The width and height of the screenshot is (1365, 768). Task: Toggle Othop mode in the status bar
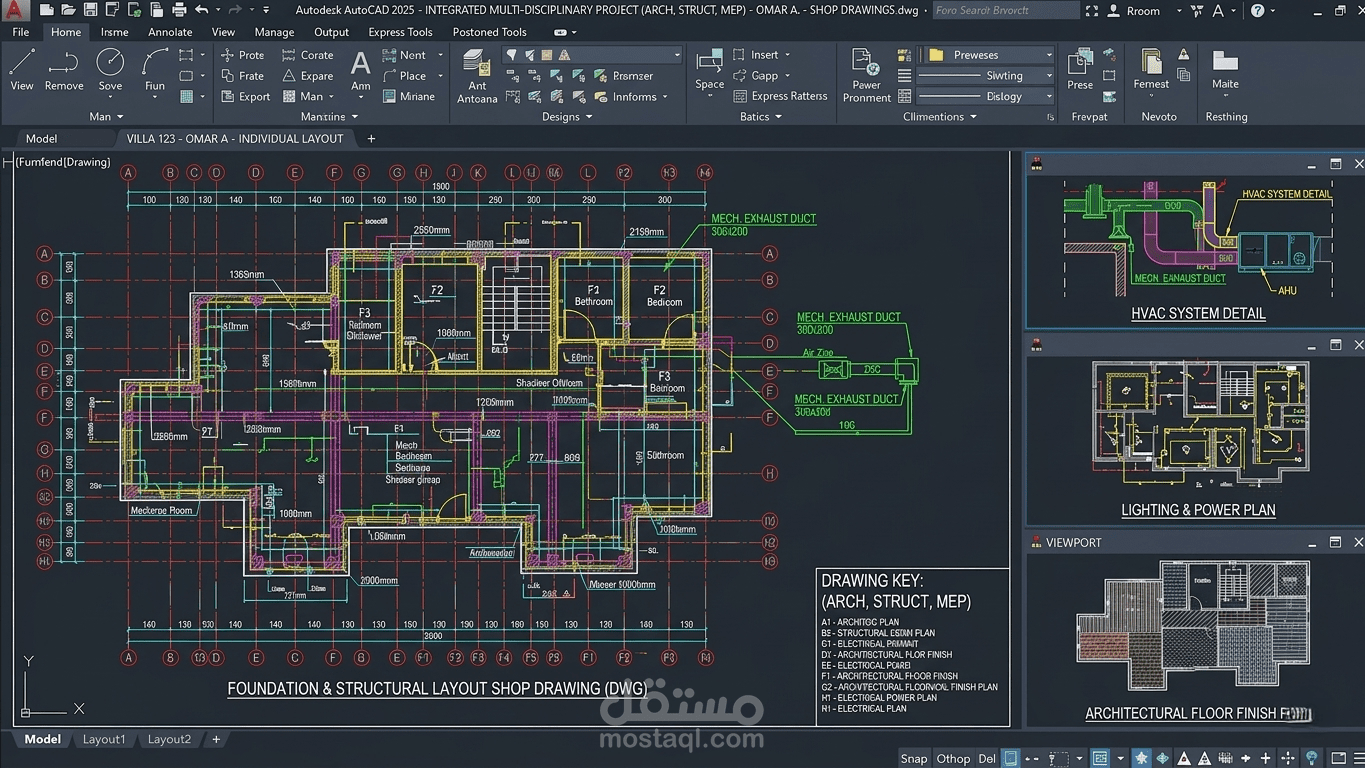click(953, 758)
